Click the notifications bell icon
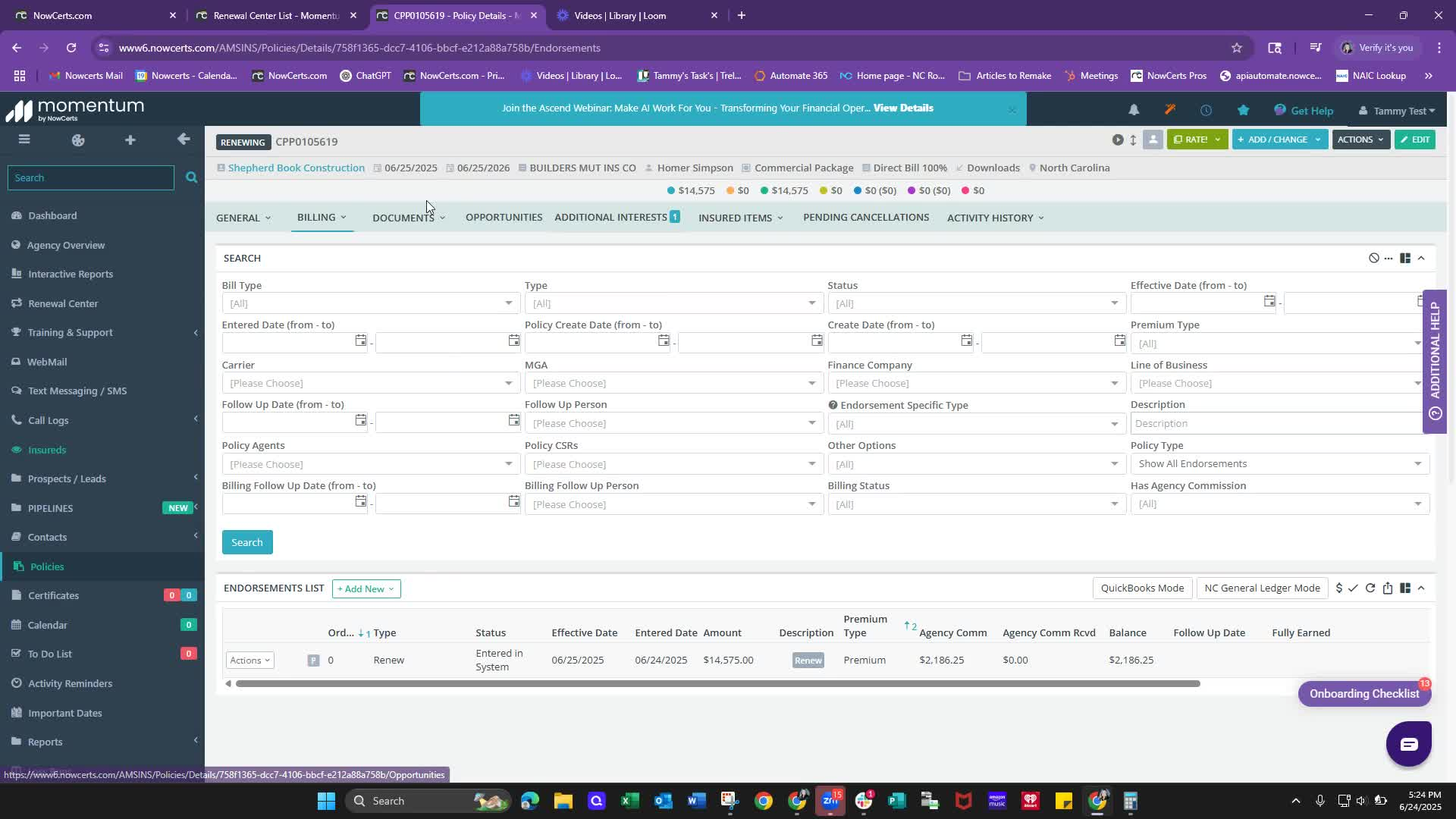Viewport: 1456px width, 819px height. (1134, 110)
